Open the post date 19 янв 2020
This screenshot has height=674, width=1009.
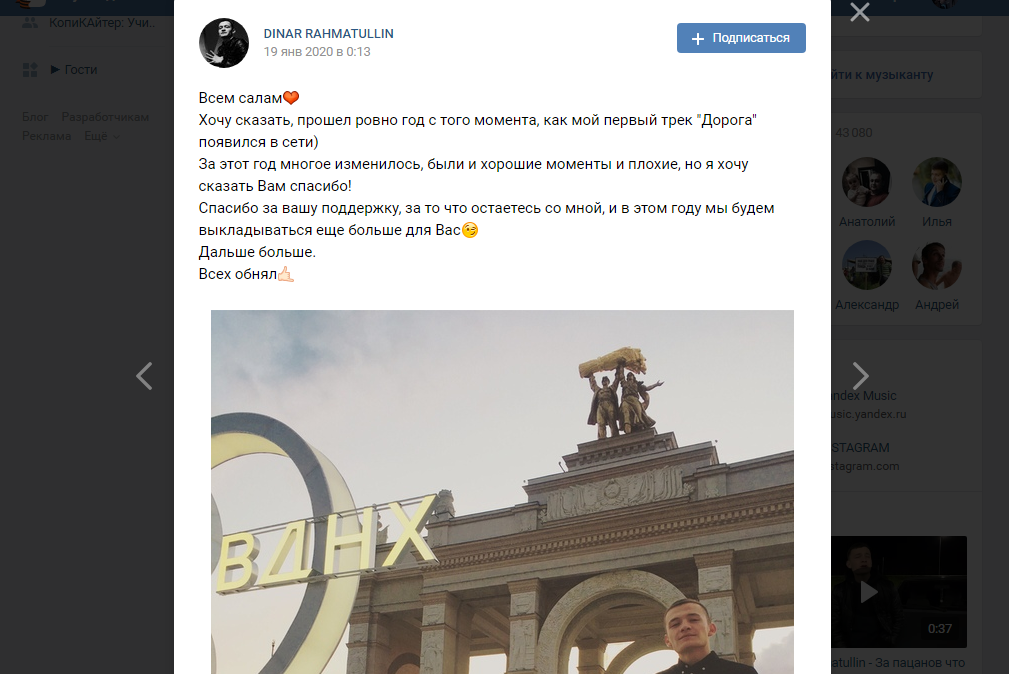pos(317,51)
